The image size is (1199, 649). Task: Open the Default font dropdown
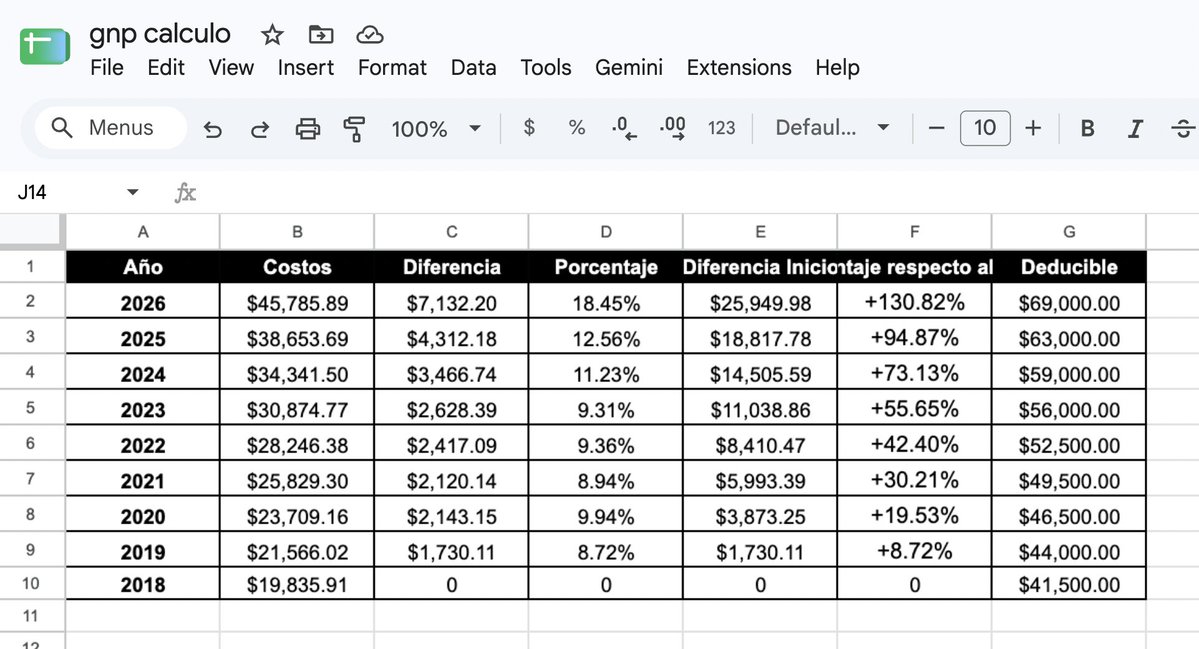(832, 128)
